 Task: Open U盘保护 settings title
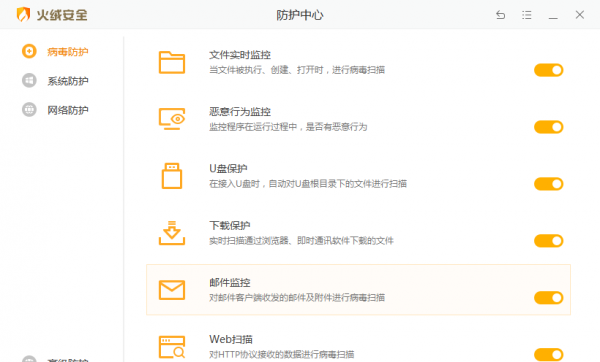point(228,169)
